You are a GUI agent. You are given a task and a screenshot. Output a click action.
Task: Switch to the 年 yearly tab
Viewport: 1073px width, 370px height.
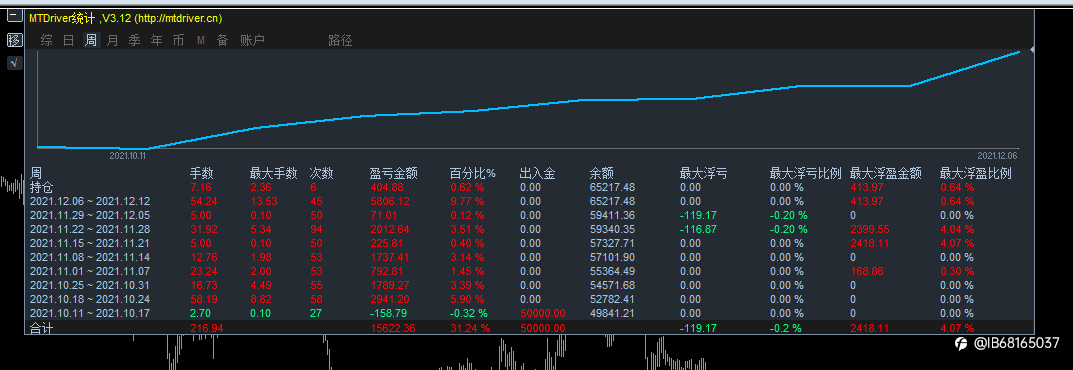tap(157, 40)
